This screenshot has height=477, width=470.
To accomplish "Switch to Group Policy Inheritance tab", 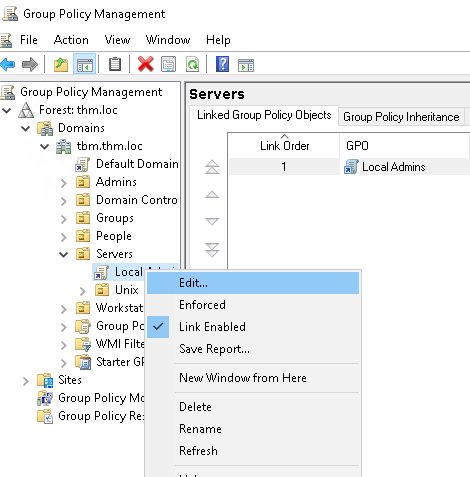I will coord(401,117).
